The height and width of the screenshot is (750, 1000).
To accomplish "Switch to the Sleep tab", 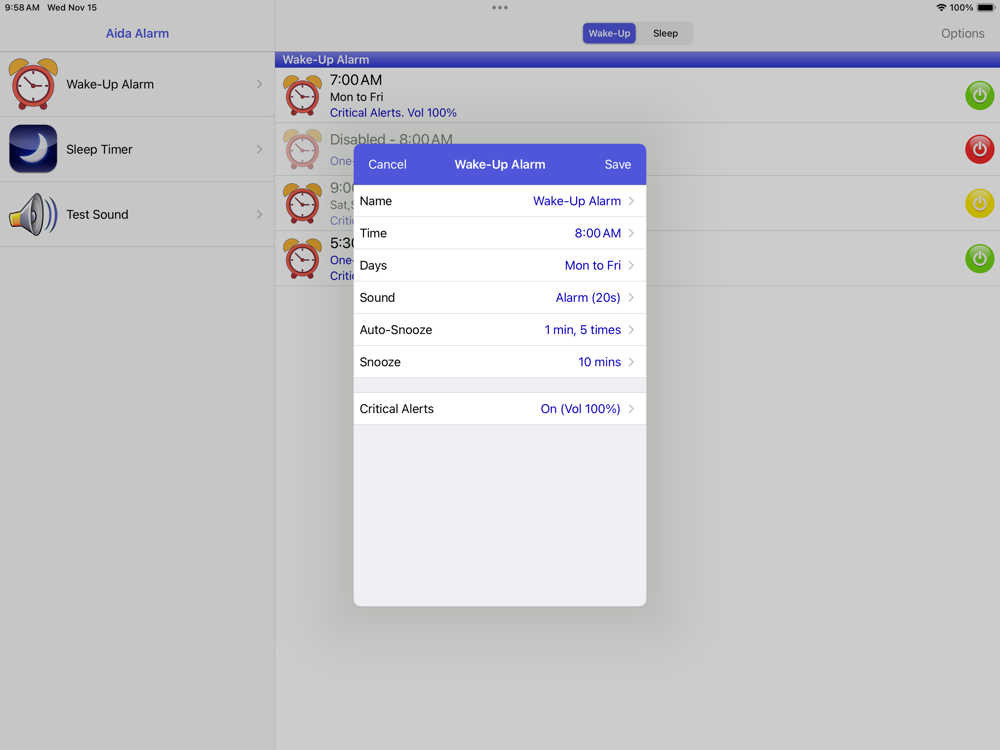I will point(665,33).
